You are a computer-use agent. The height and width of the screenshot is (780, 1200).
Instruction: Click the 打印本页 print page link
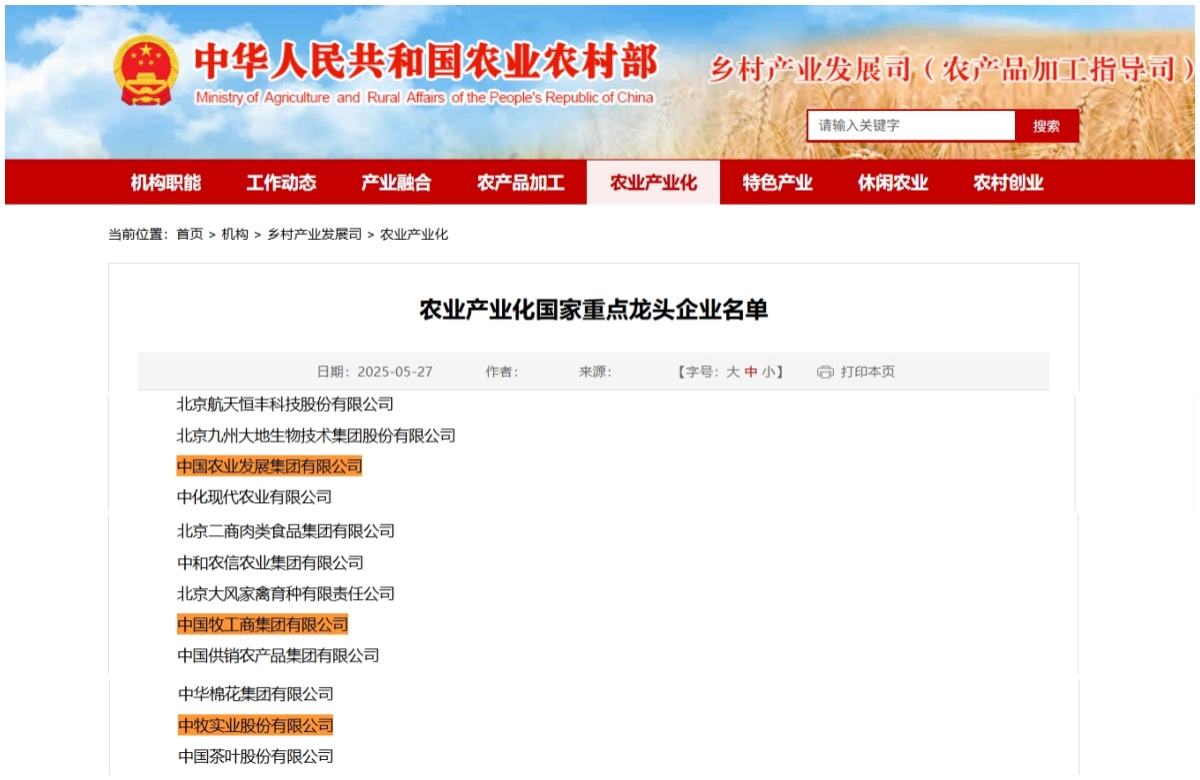[x=867, y=372]
